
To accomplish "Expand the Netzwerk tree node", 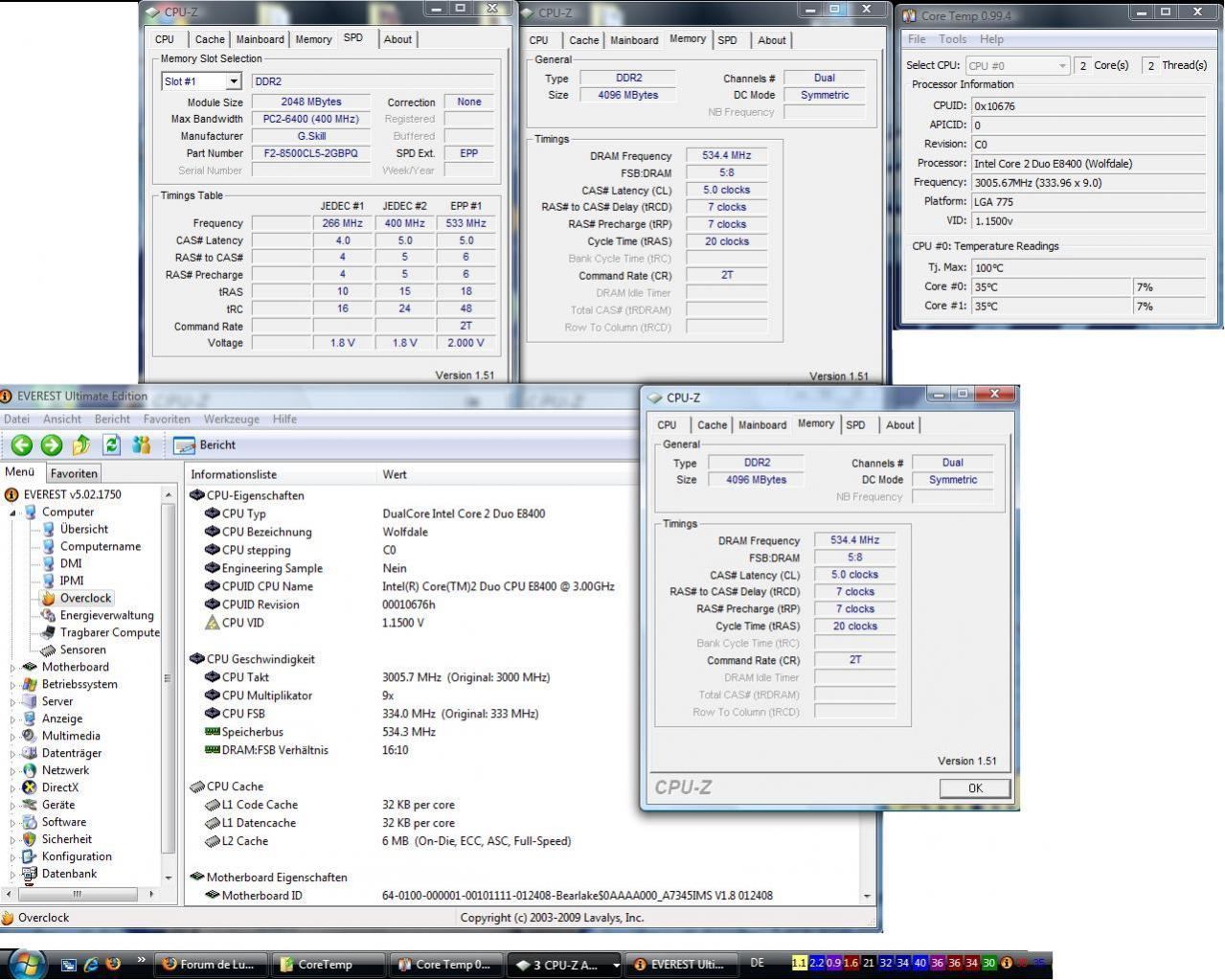I will [13, 771].
